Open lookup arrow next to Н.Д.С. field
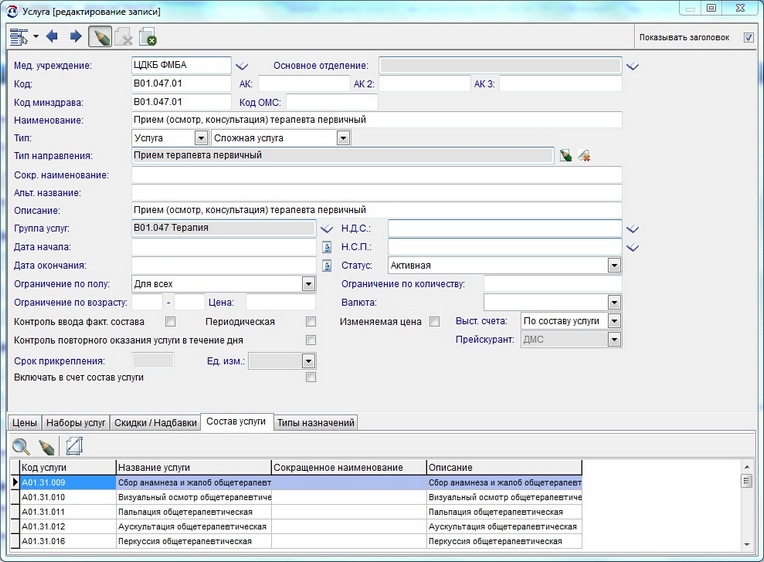This screenshot has width=764, height=562. point(632,229)
